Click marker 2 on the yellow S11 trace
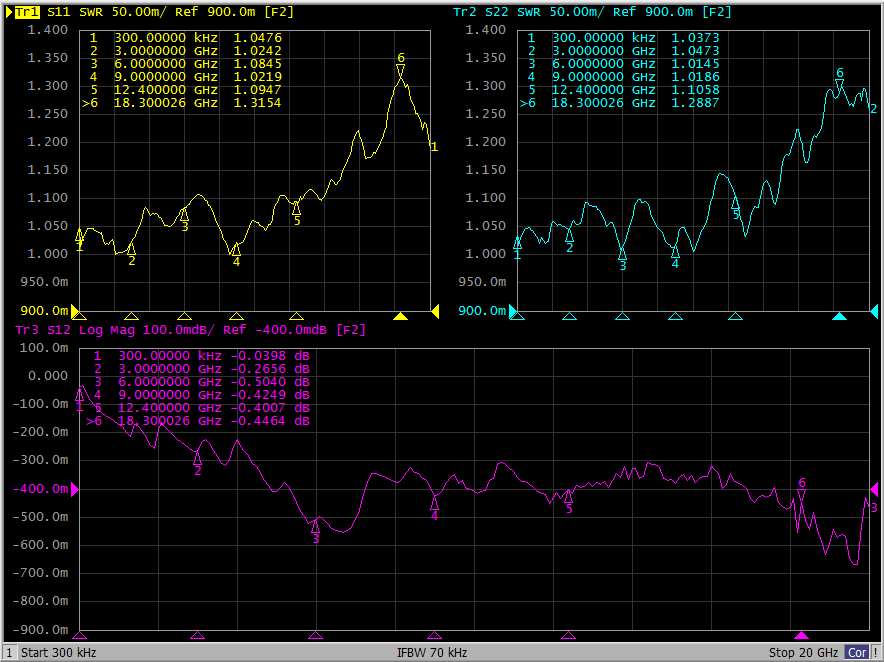884x662 pixels. (131, 249)
